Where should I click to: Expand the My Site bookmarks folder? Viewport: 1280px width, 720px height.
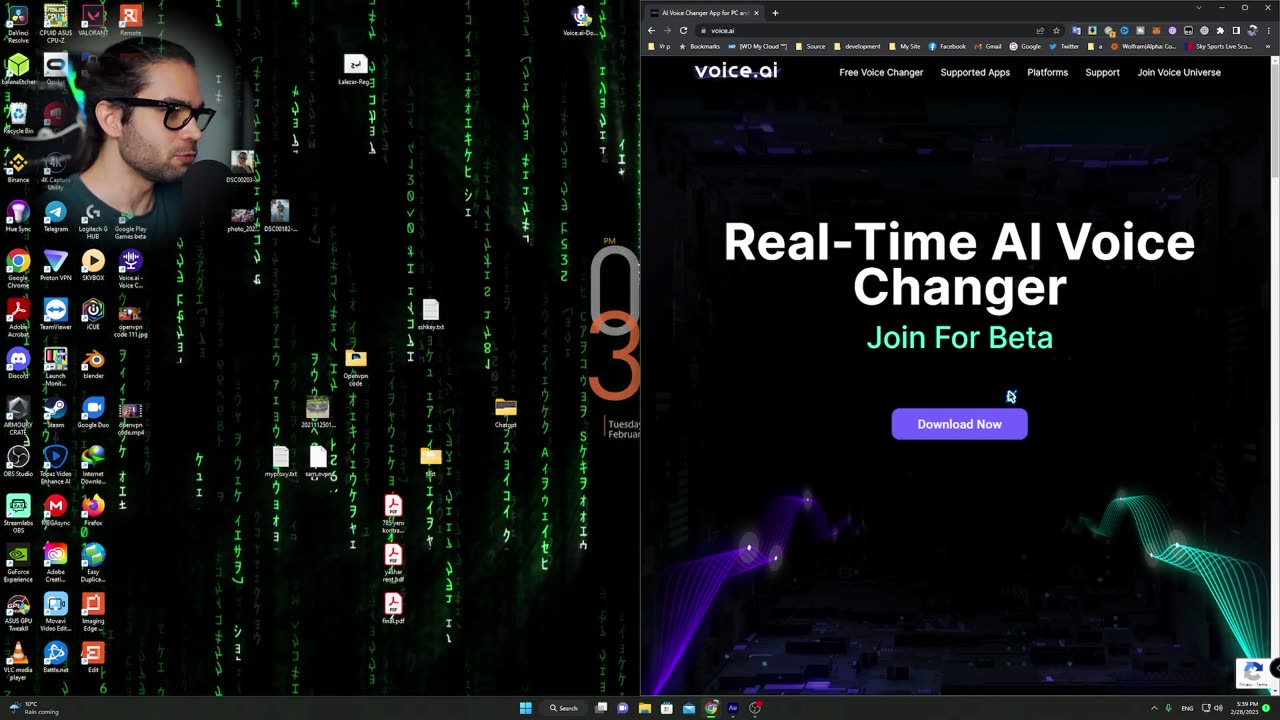point(905,46)
